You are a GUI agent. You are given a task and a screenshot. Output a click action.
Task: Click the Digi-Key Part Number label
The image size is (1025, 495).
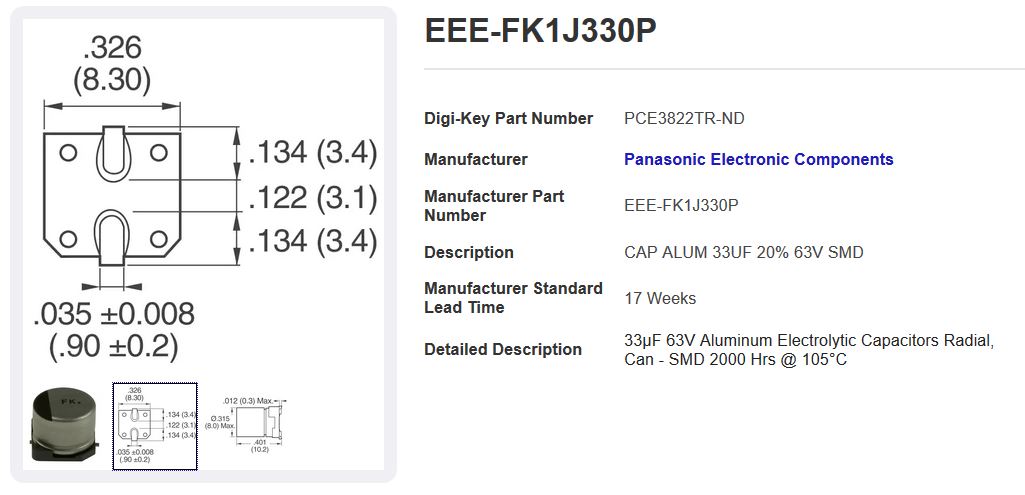[x=508, y=119]
